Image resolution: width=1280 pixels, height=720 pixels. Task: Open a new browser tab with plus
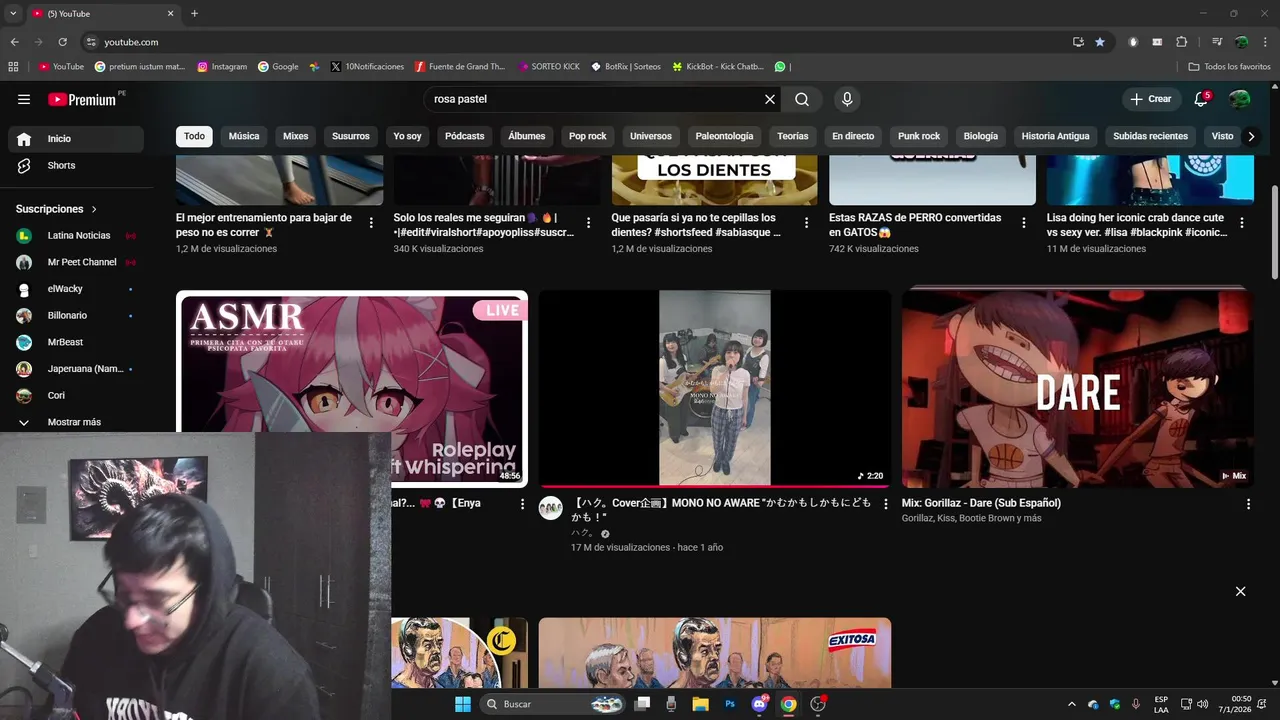pyautogui.click(x=194, y=13)
